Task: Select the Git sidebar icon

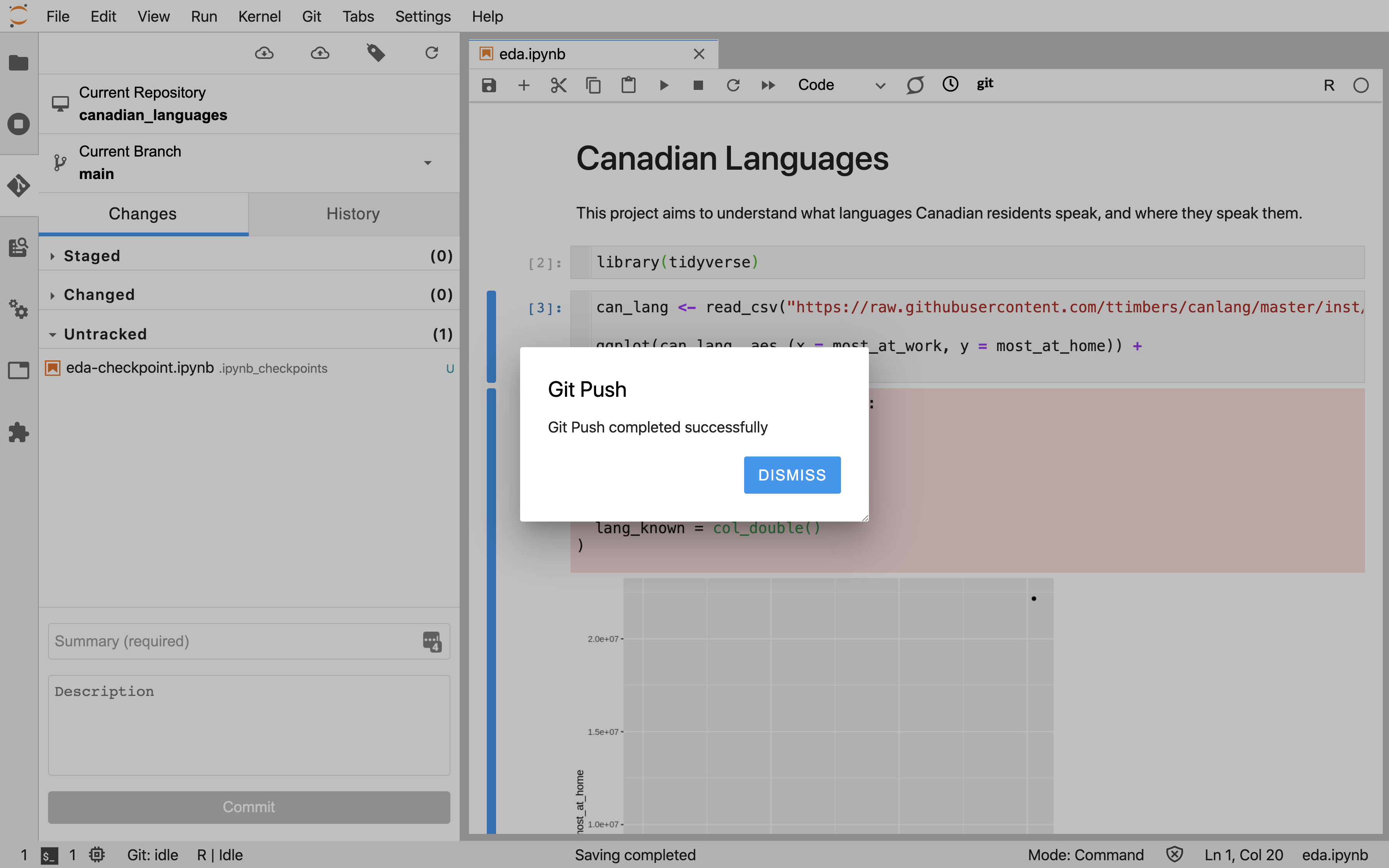Action: 18,186
